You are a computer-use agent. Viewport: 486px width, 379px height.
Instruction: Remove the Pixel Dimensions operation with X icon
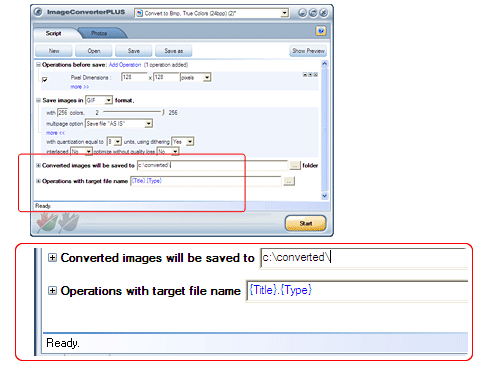(315, 75)
